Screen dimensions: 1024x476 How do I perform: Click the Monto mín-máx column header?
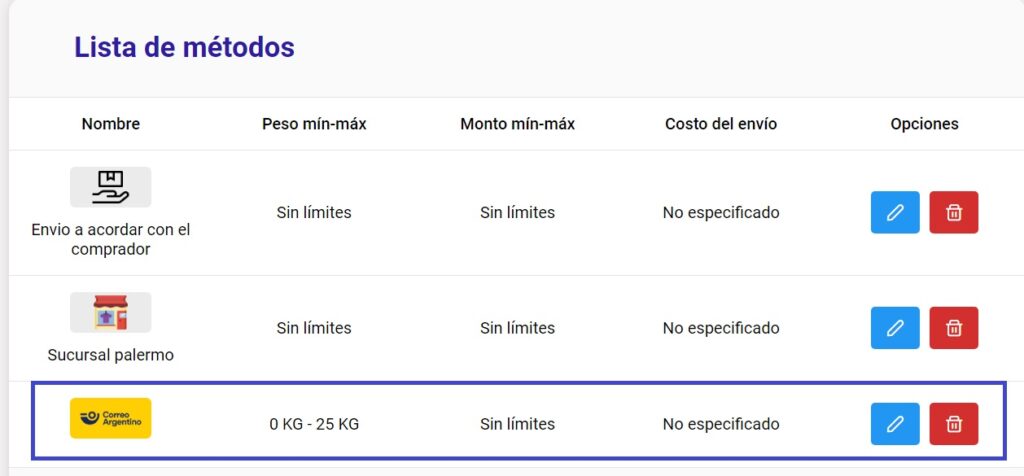[517, 124]
